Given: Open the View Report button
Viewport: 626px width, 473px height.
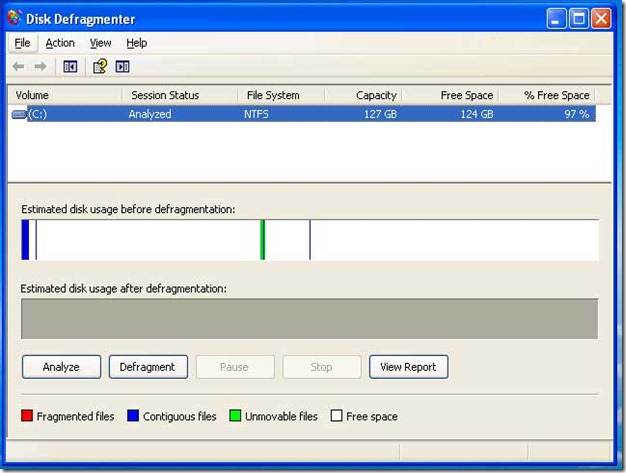Looking at the screenshot, I should (x=408, y=367).
